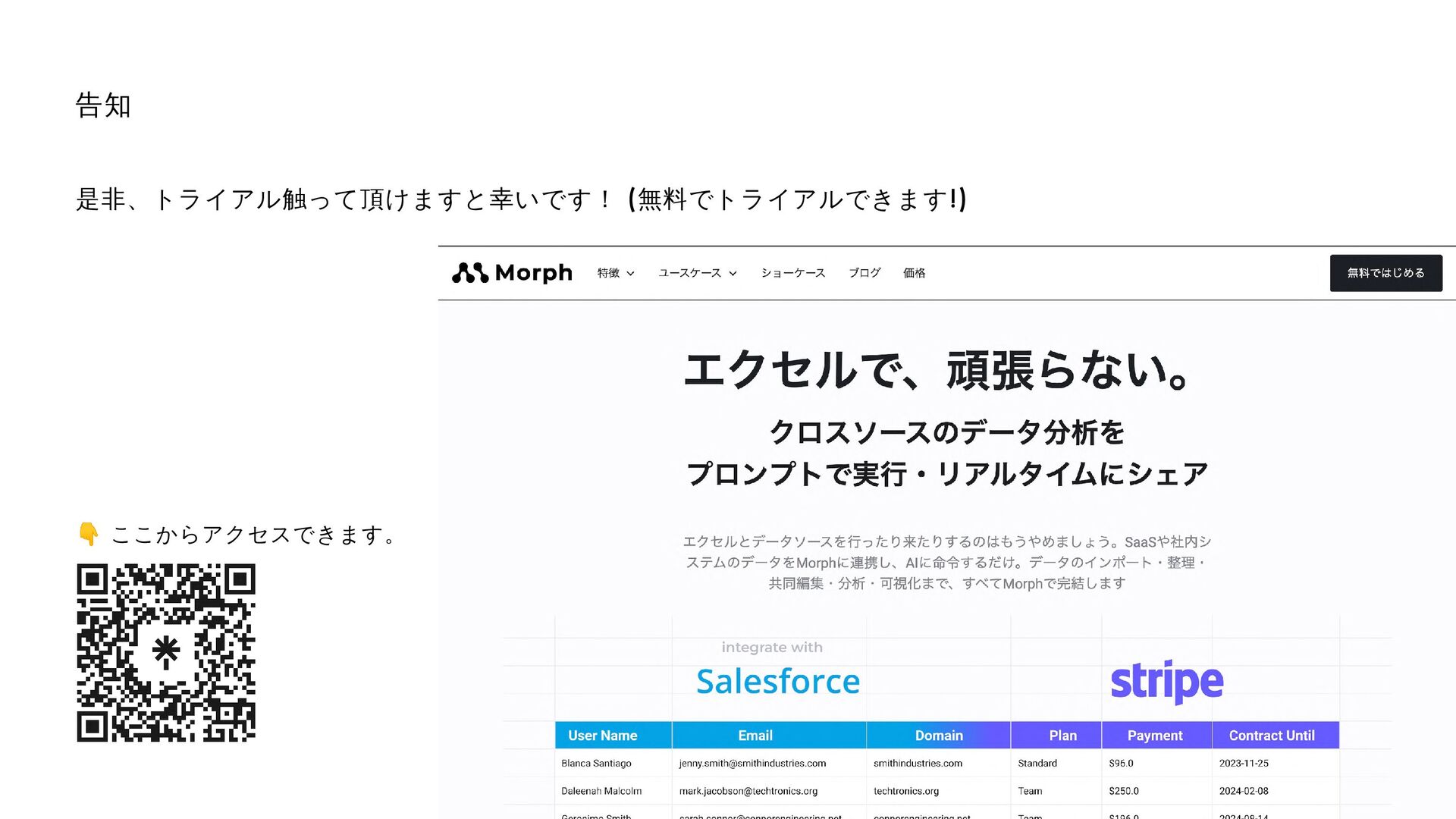
Task: Click the integrate with label
Action: pyautogui.click(x=772, y=648)
